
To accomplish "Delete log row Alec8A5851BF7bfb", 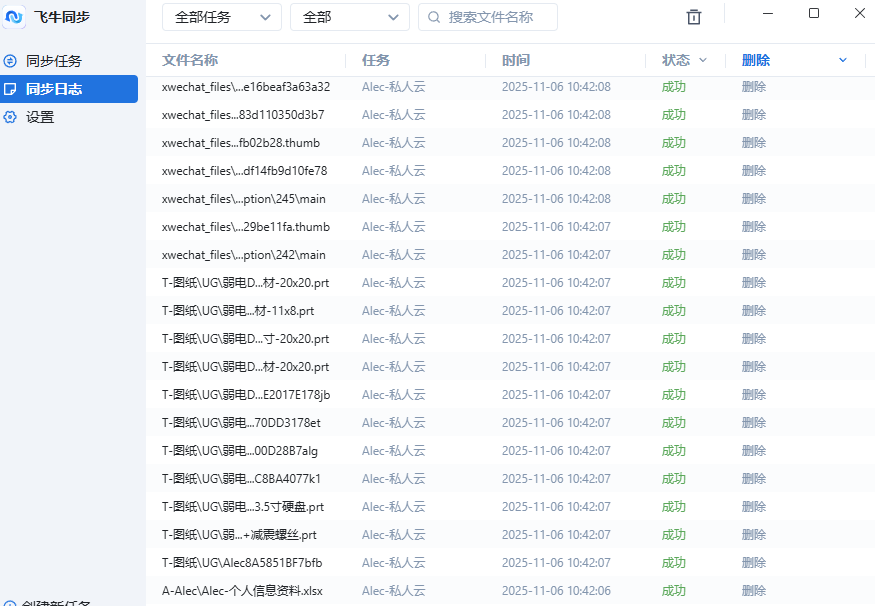I will pyautogui.click(x=753, y=563).
